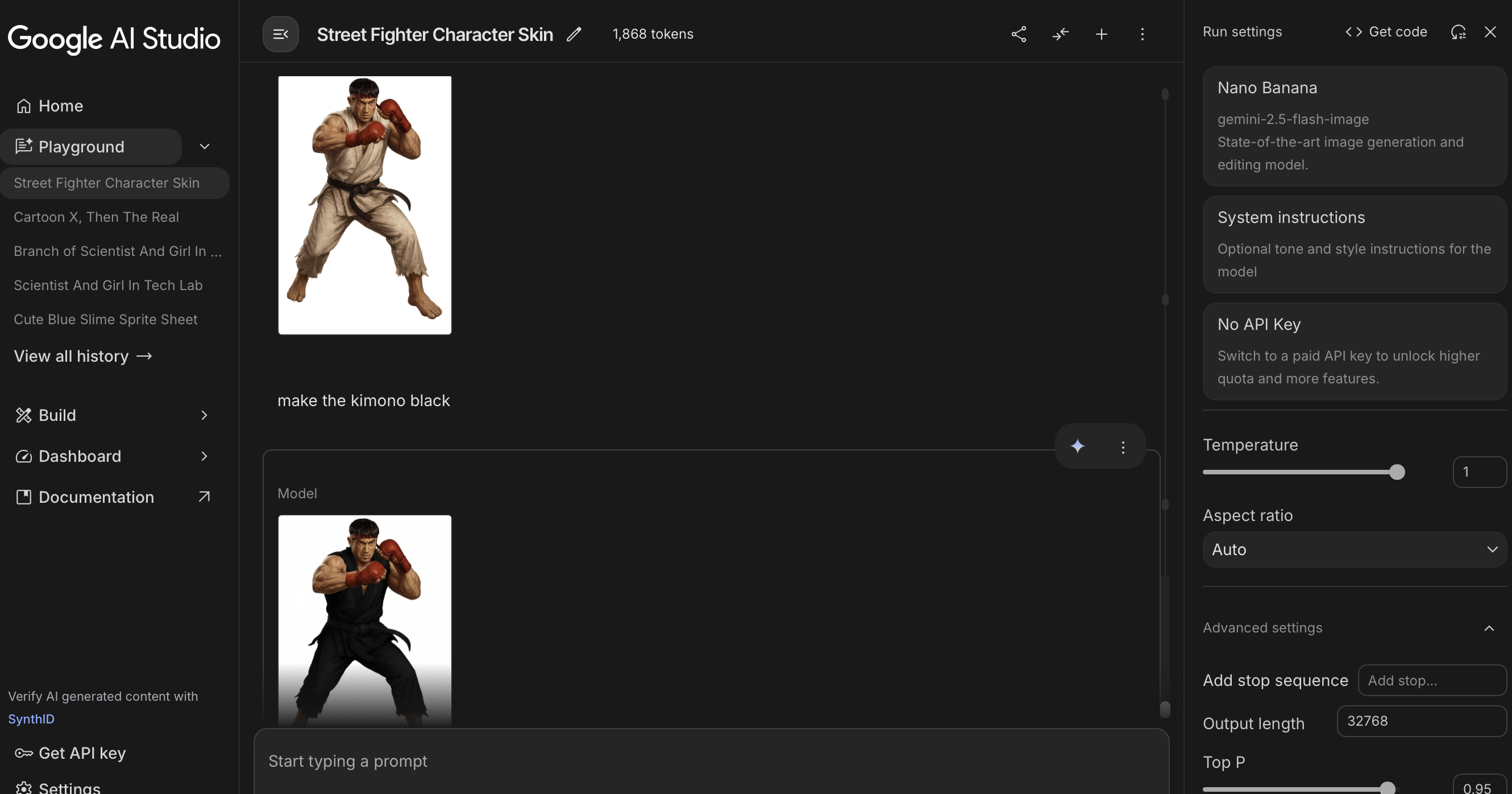Click the rerun sparkle icon
This screenshot has height=794, width=1512.
[1078, 446]
